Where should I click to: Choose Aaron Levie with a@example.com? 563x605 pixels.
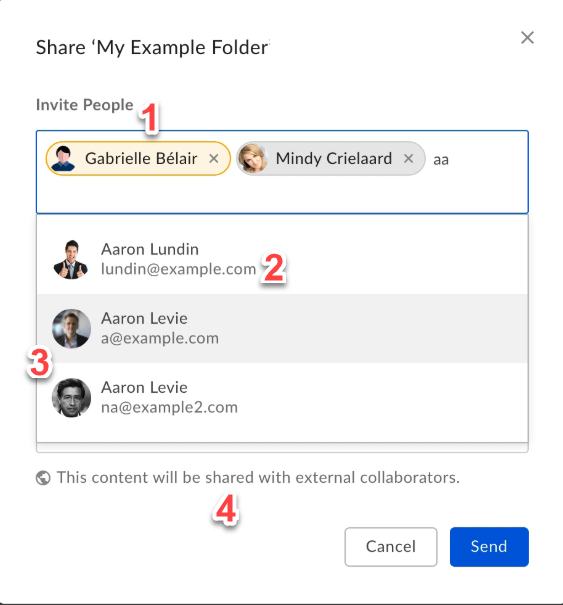click(282, 328)
